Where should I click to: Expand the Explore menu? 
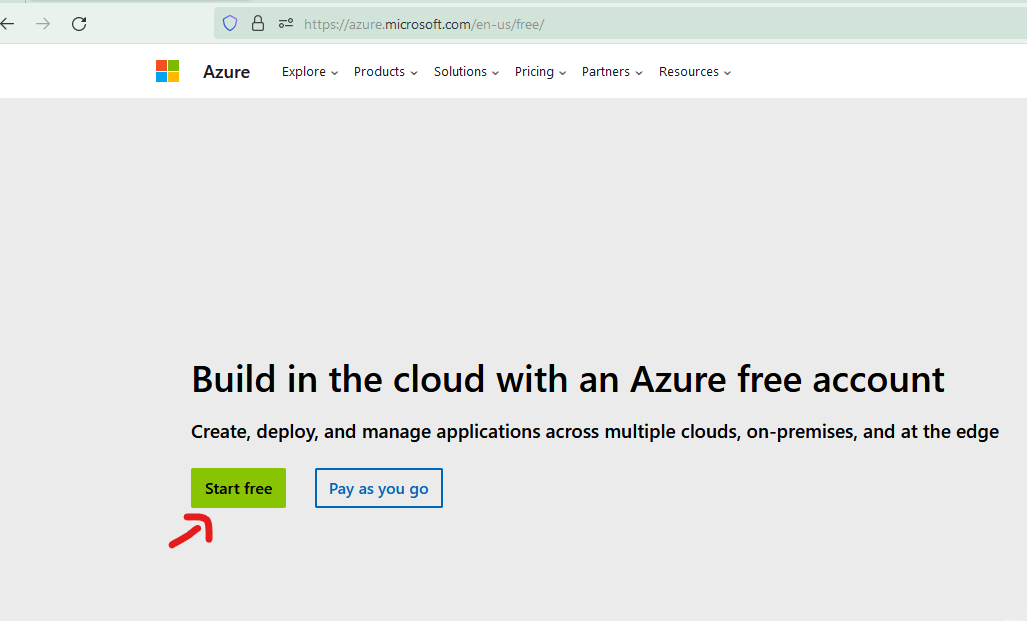(310, 71)
